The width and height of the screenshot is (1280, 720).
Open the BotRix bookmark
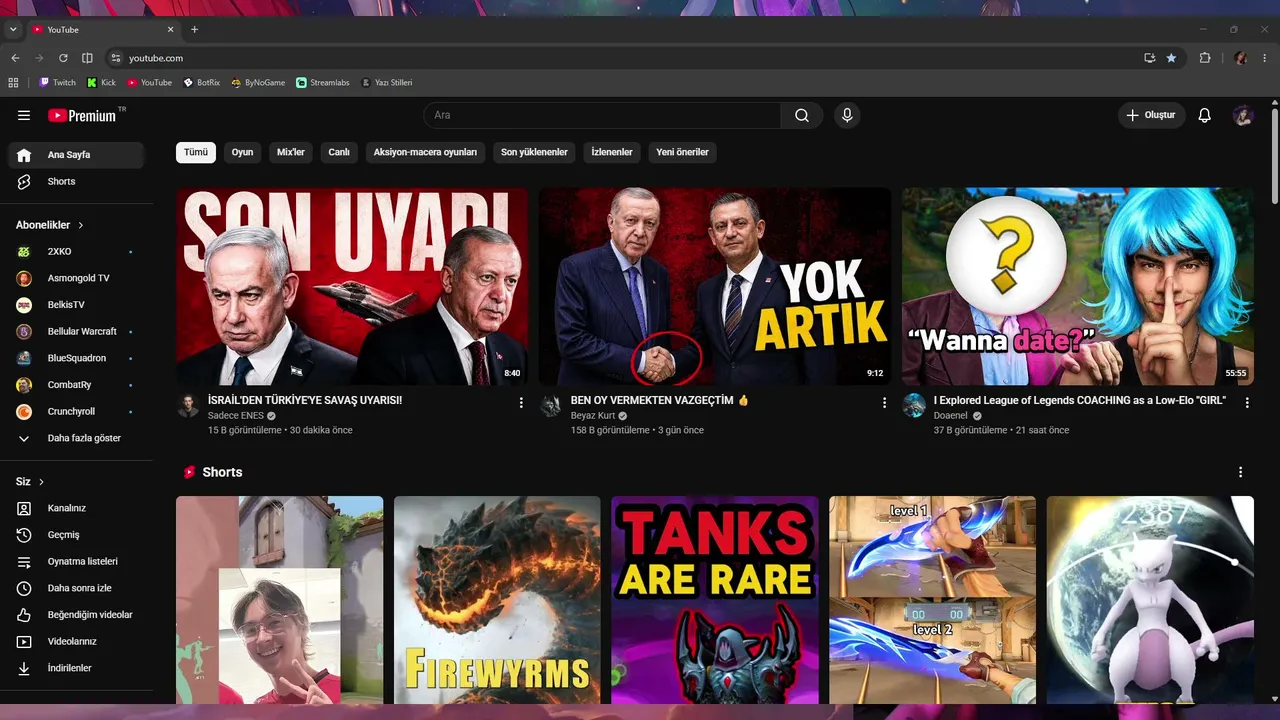(x=201, y=83)
